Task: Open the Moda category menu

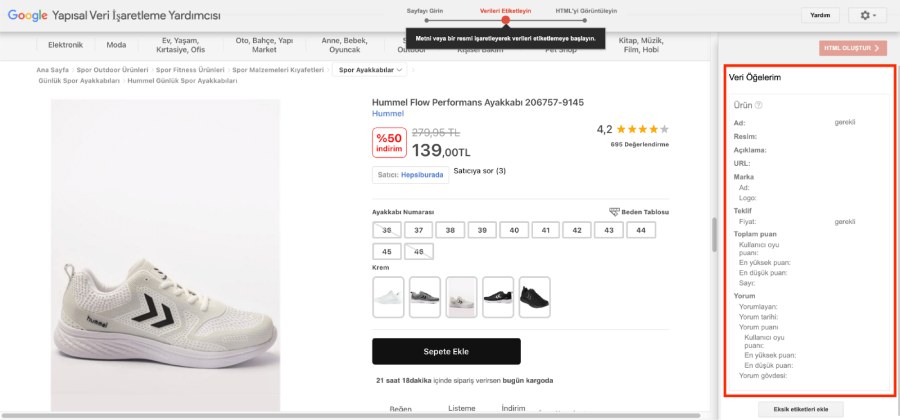Action: coord(117,45)
